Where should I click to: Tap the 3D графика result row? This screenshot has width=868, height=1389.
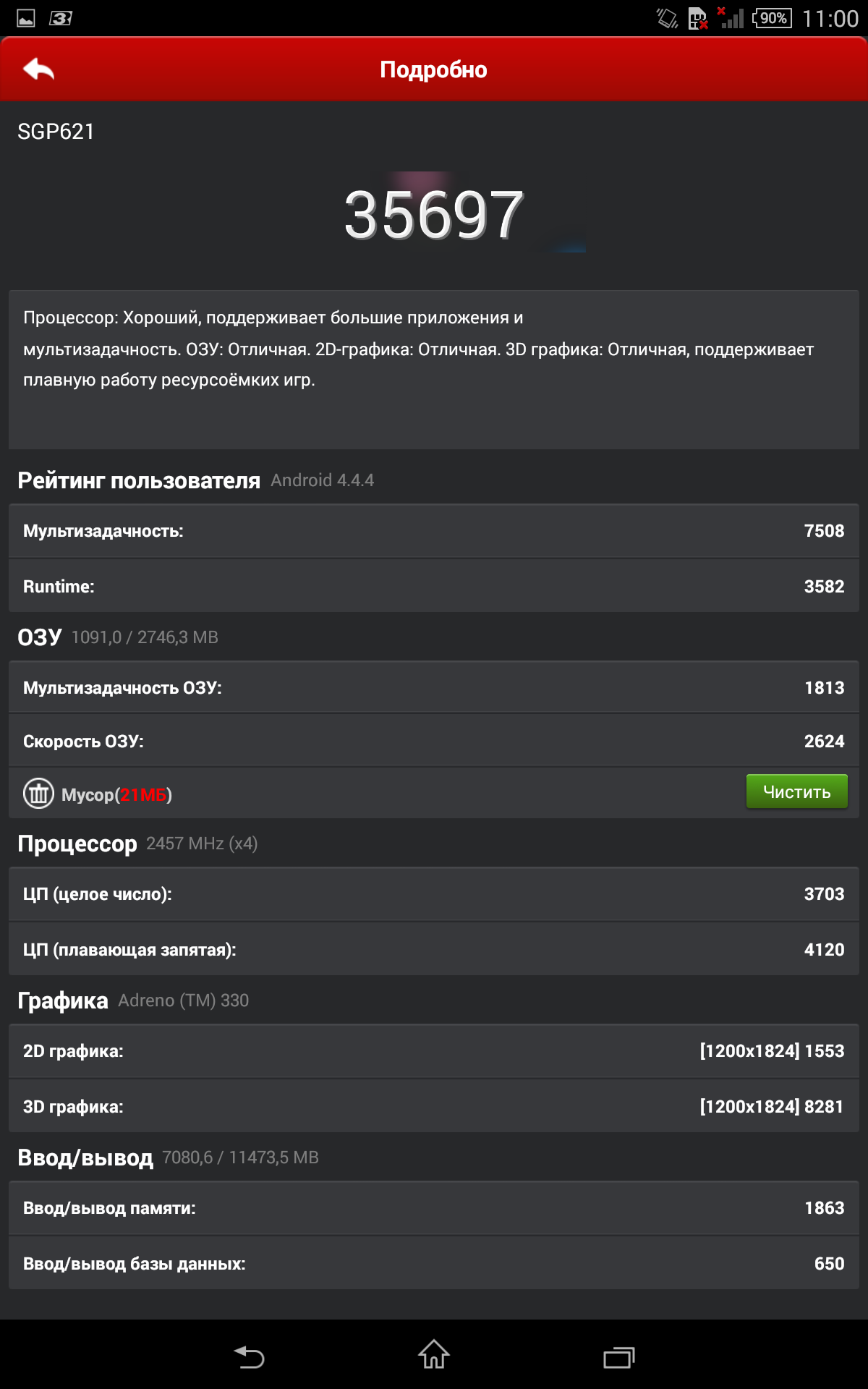coord(433,1107)
